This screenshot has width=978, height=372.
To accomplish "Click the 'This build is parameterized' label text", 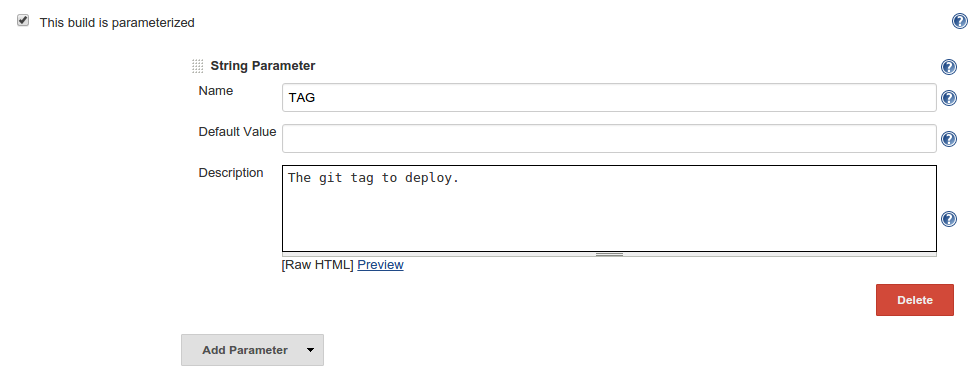I will click(x=117, y=22).
